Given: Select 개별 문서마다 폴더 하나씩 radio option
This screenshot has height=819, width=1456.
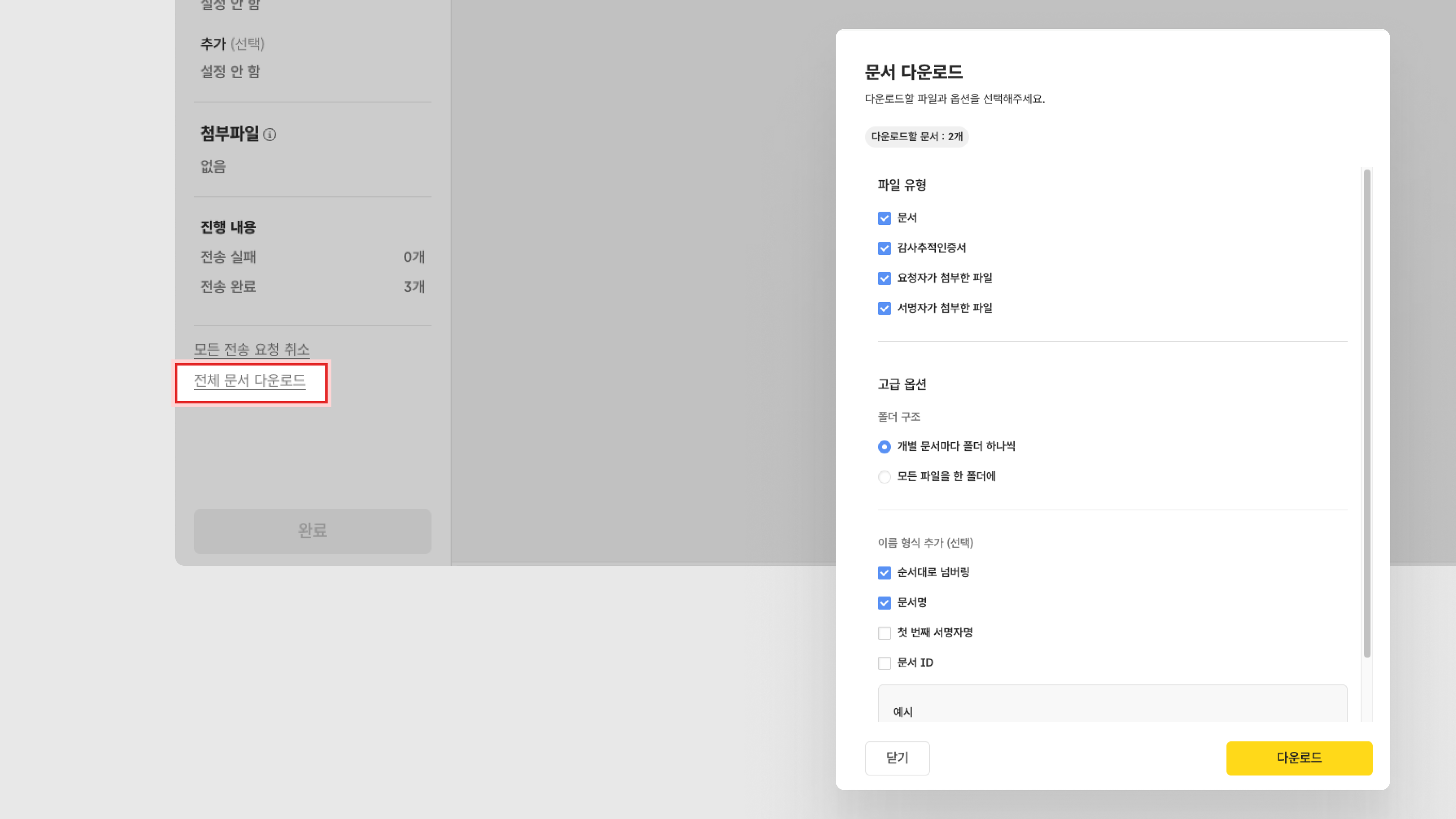Looking at the screenshot, I should [x=884, y=447].
